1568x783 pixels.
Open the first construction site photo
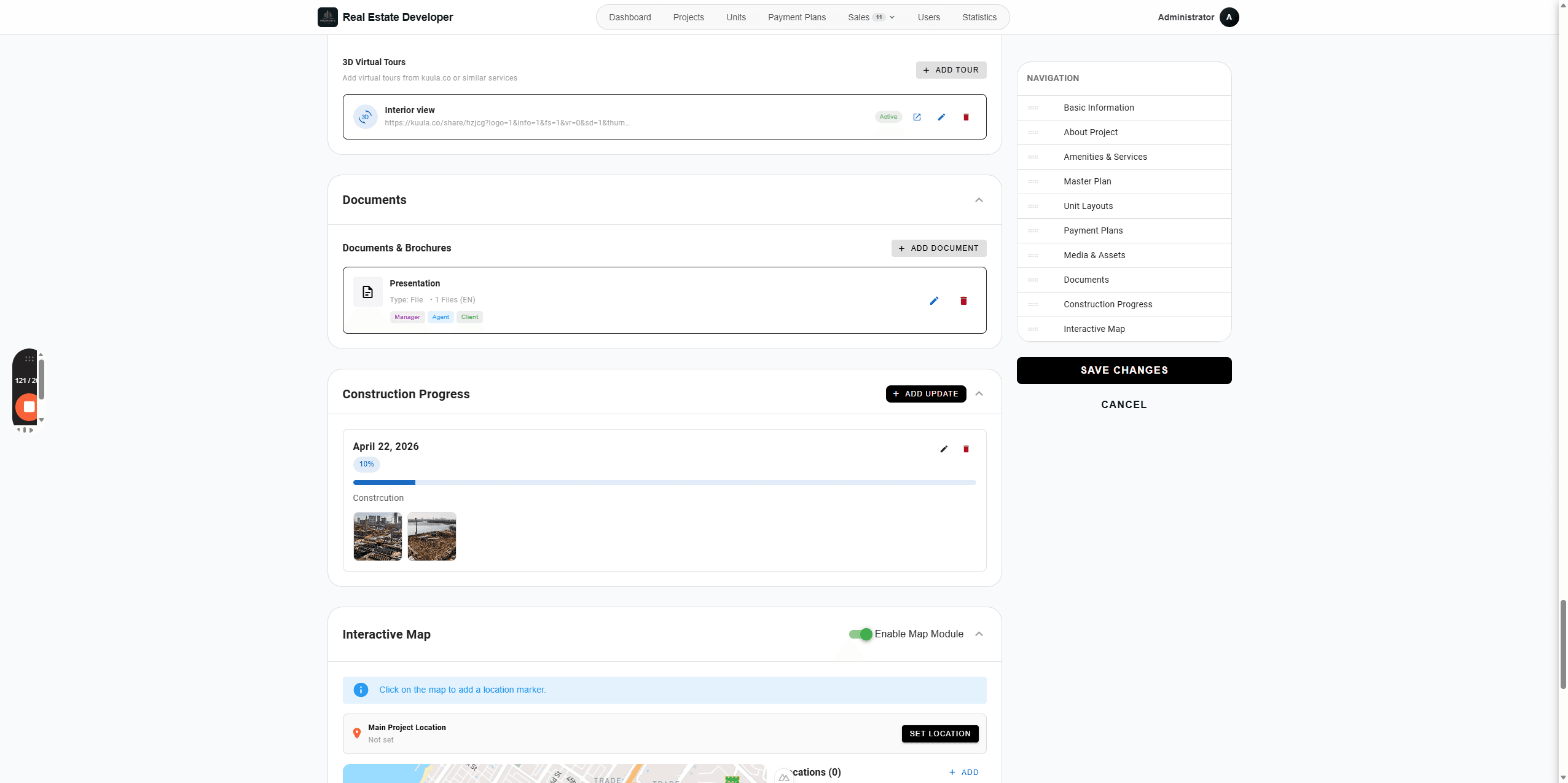(377, 537)
